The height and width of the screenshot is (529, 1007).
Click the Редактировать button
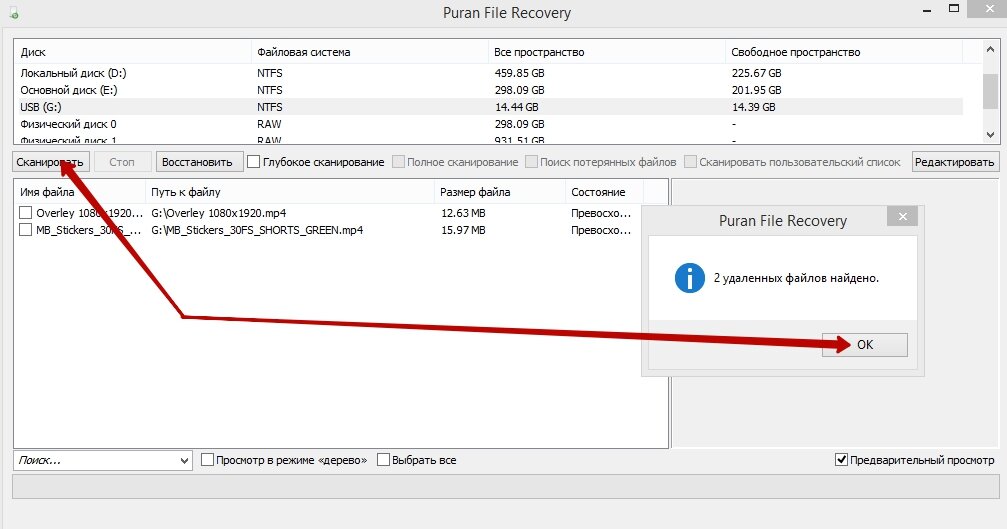tap(954, 162)
